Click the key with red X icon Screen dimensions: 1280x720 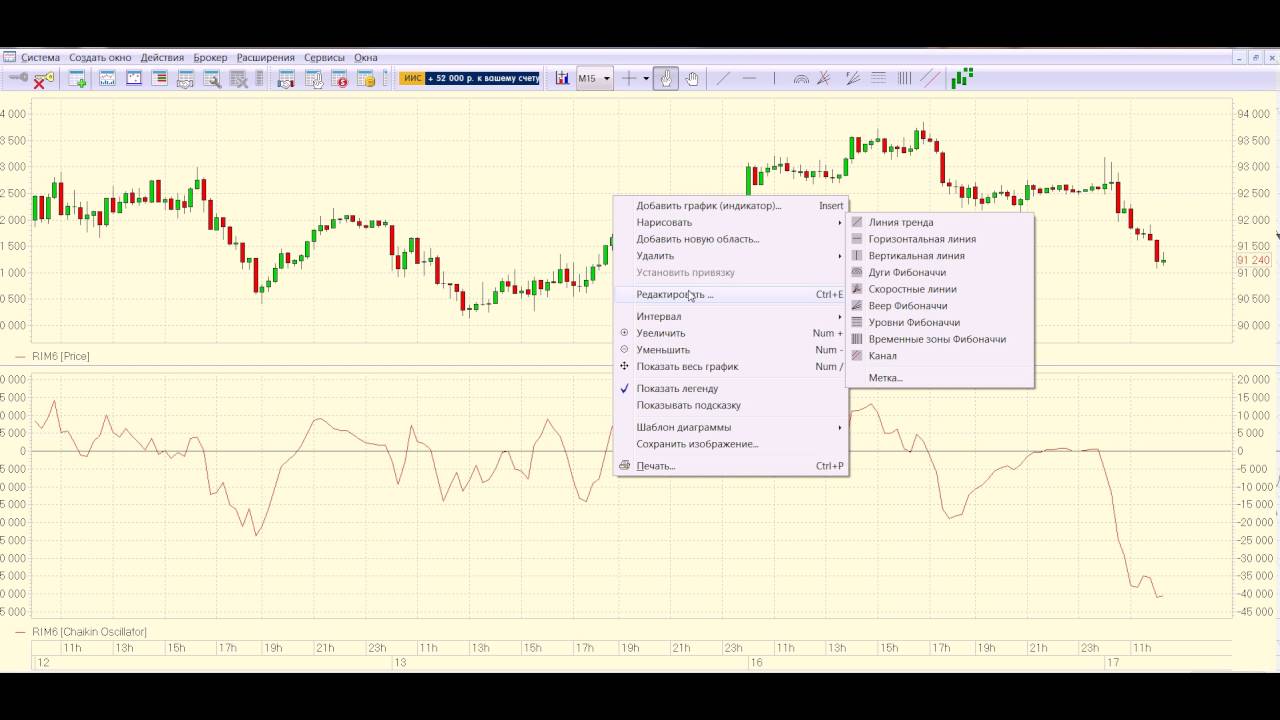click(44, 79)
